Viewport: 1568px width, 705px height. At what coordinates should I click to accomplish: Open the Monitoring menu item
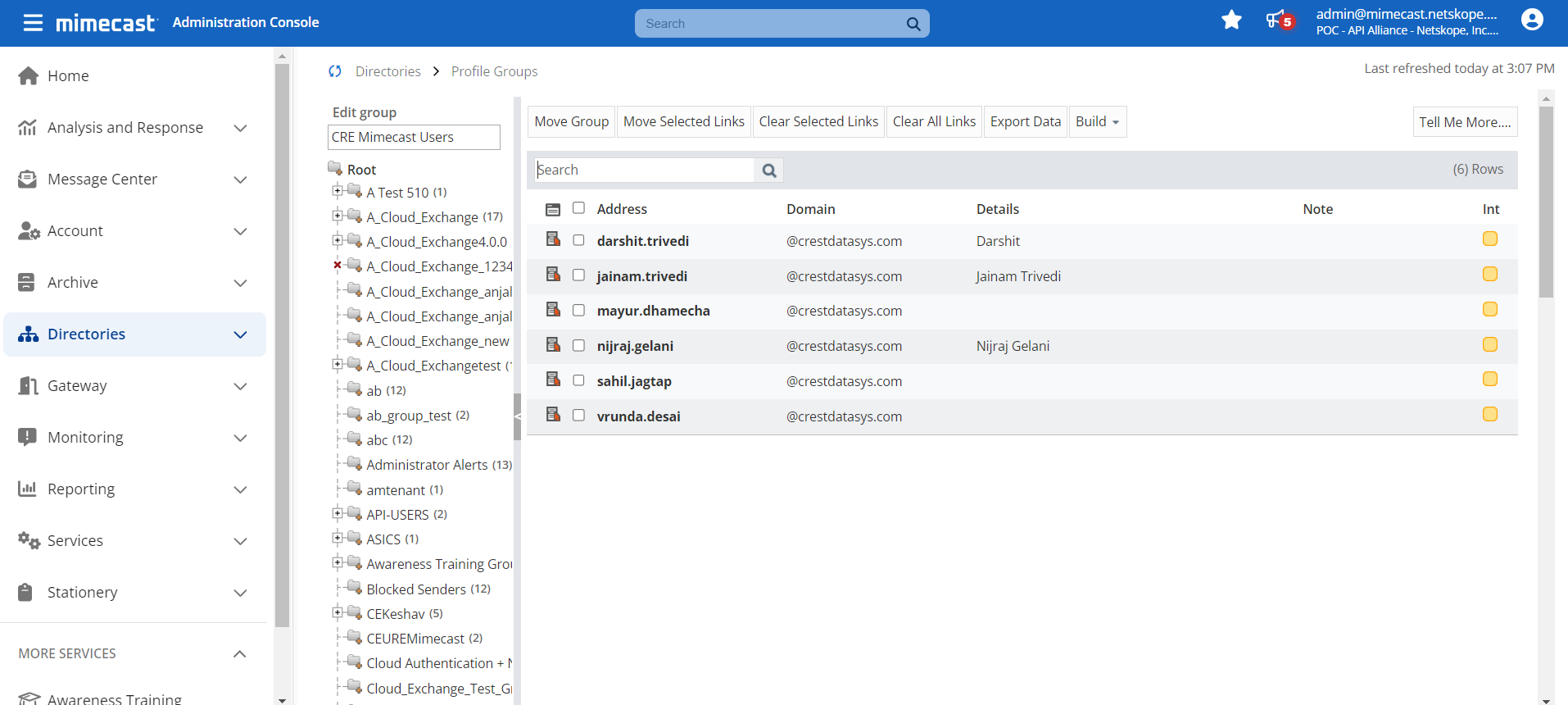pos(134,437)
